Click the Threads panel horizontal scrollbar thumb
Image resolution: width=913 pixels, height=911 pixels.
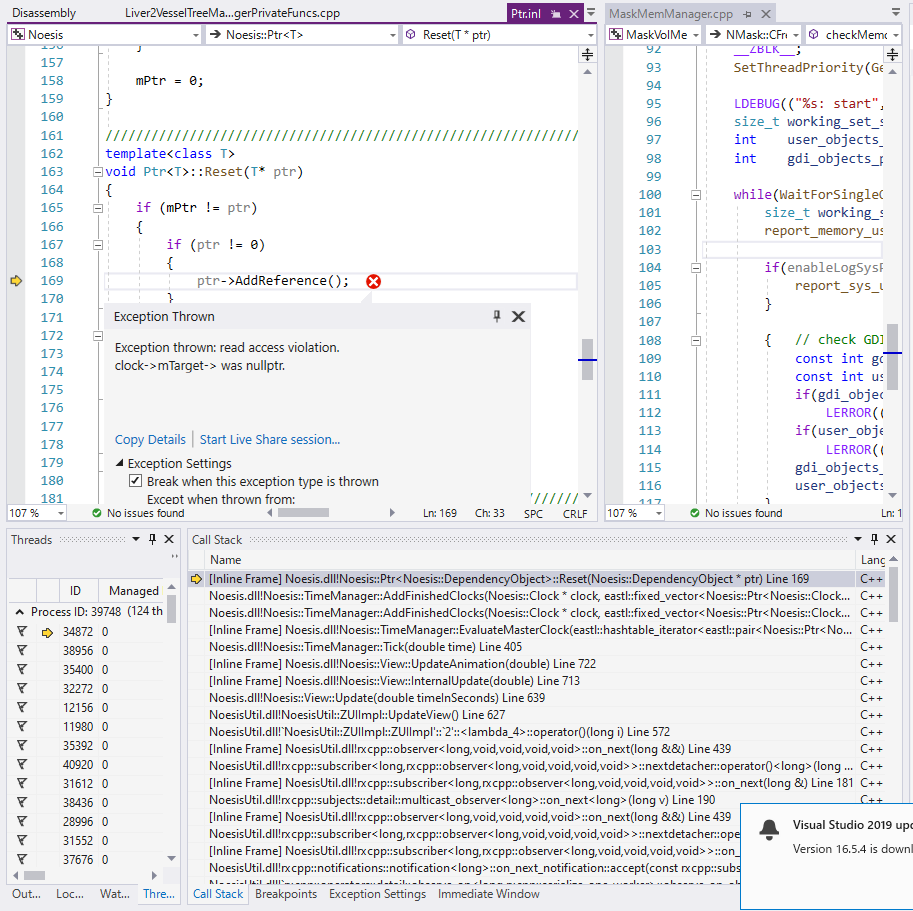(34, 875)
